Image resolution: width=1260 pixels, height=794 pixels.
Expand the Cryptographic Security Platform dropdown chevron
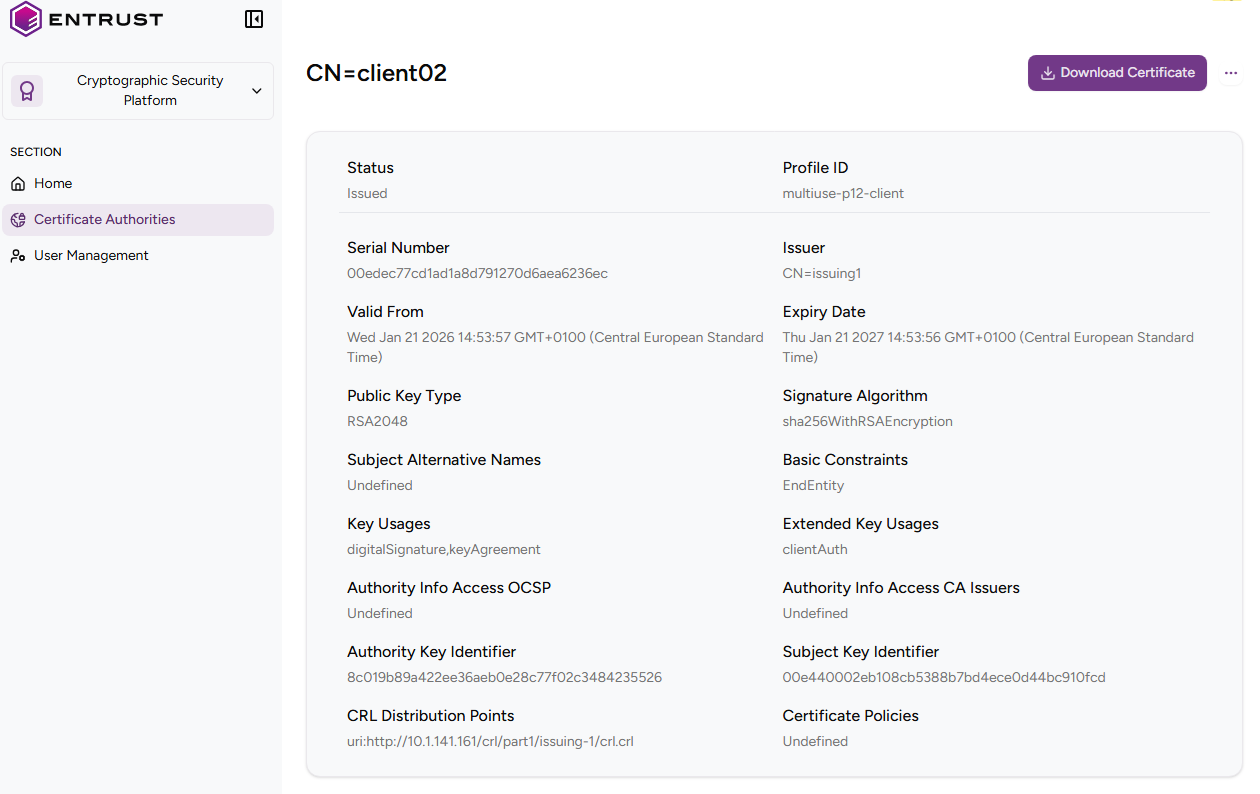pyautogui.click(x=257, y=91)
